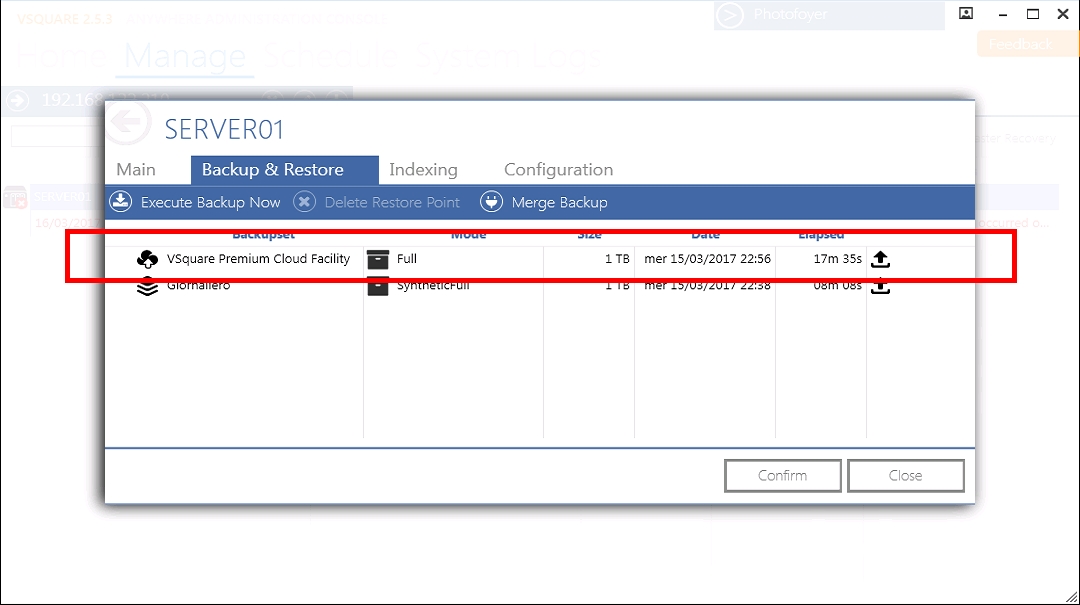Click the cloud icon beside VSquare Premium Cloud Facility
The width and height of the screenshot is (1080, 605).
[x=147, y=259]
